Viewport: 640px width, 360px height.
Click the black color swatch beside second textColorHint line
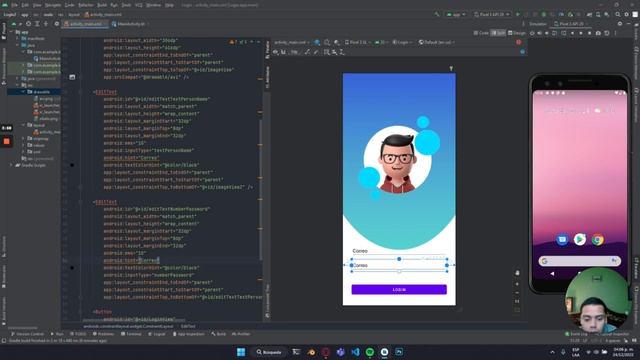pyautogui.click(x=72, y=268)
